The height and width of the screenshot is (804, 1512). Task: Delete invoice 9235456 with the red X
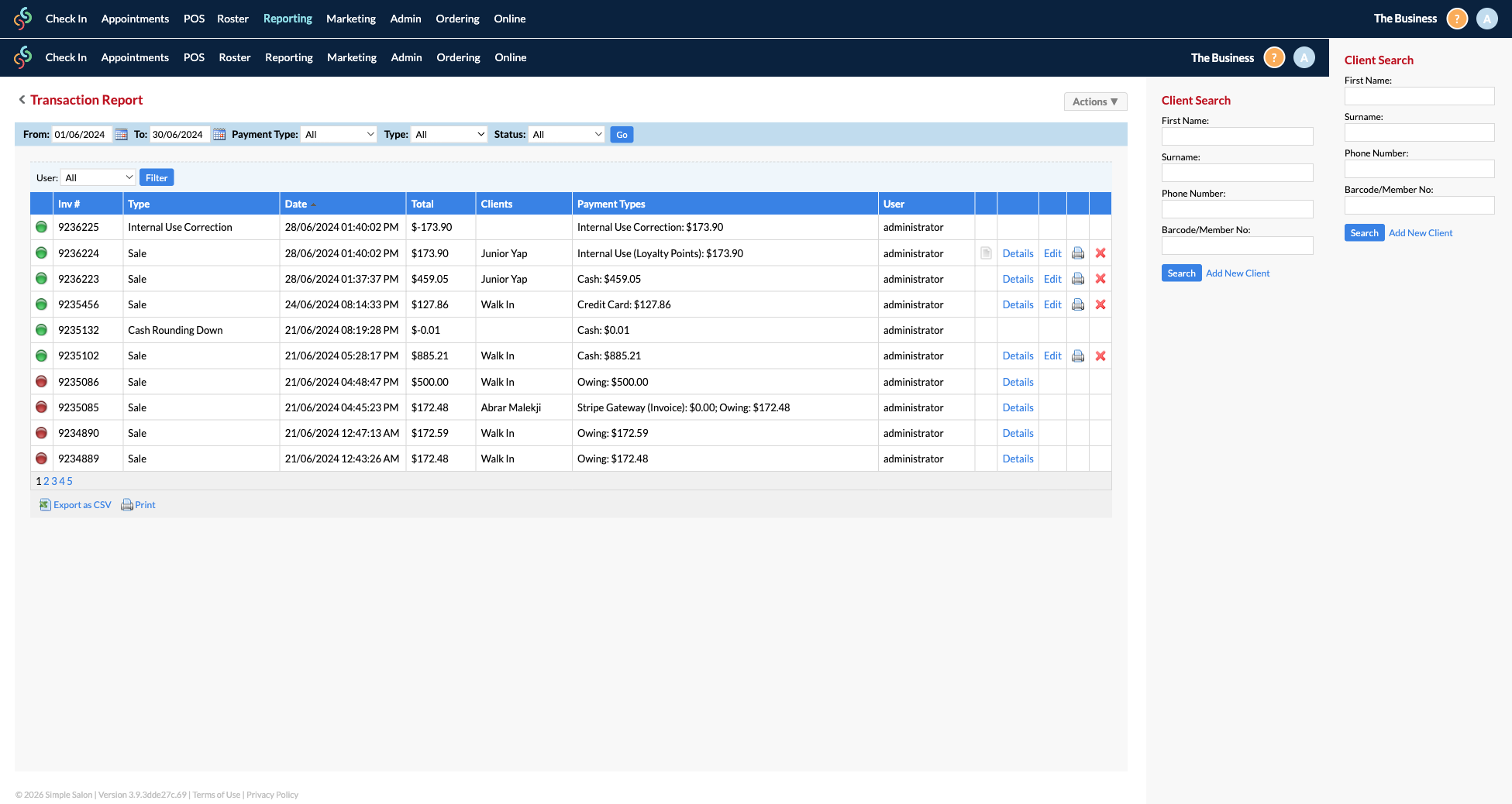coord(1100,304)
